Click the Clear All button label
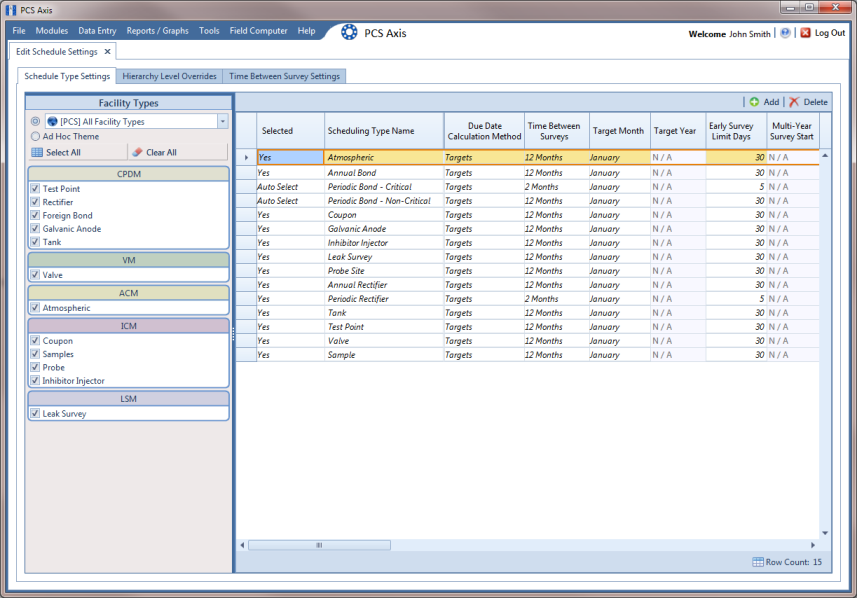The width and height of the screenshot is (857, 598). (161, 153)
